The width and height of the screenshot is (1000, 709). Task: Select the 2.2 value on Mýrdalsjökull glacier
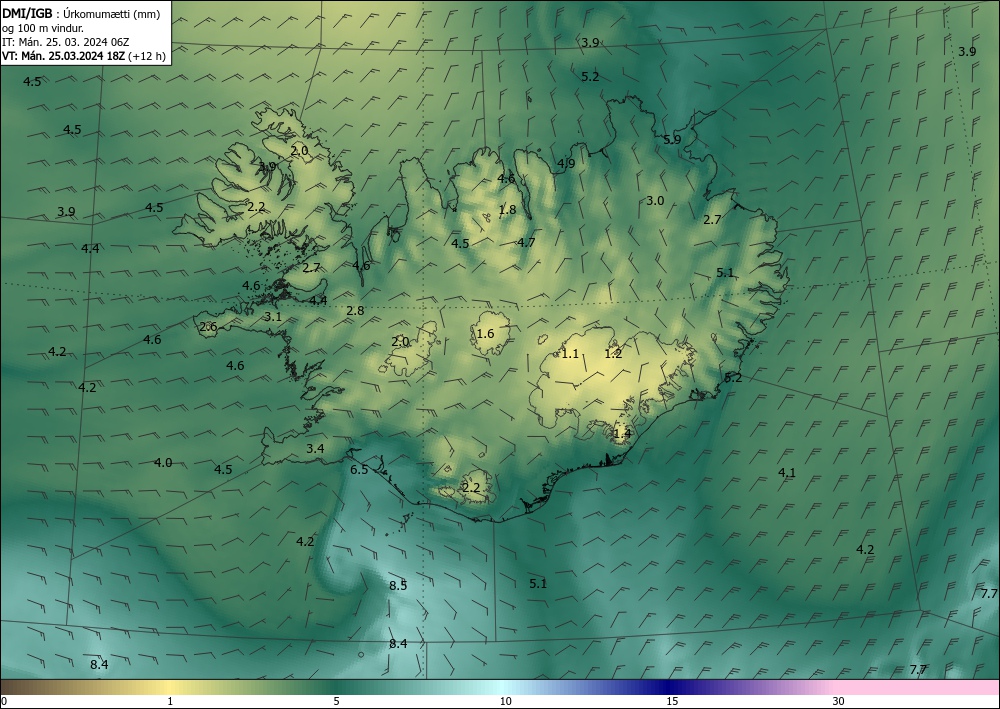coord(471,488)
